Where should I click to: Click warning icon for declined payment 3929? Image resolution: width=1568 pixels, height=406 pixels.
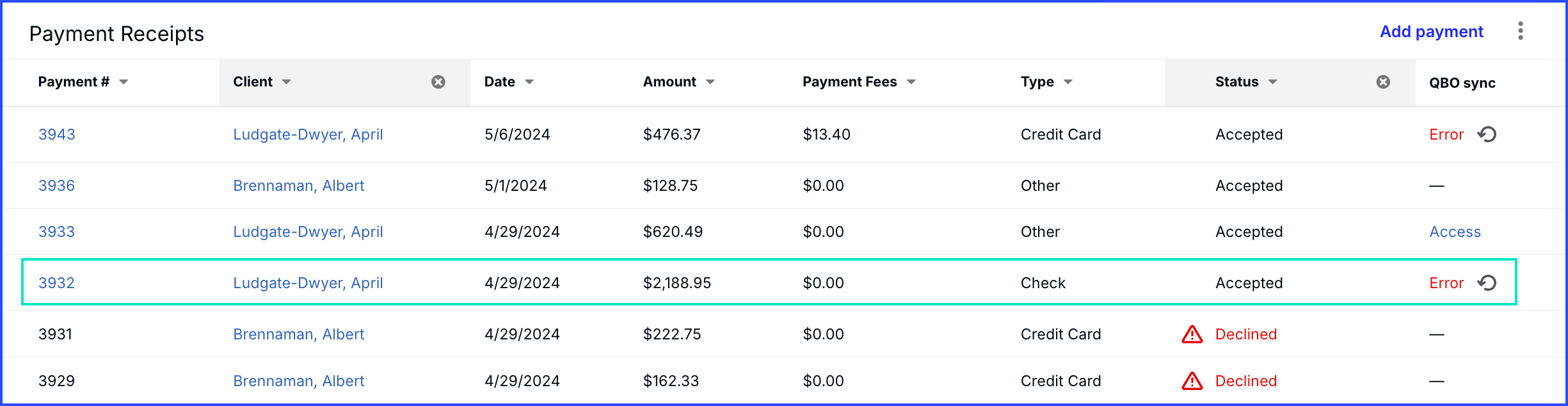1192,381
